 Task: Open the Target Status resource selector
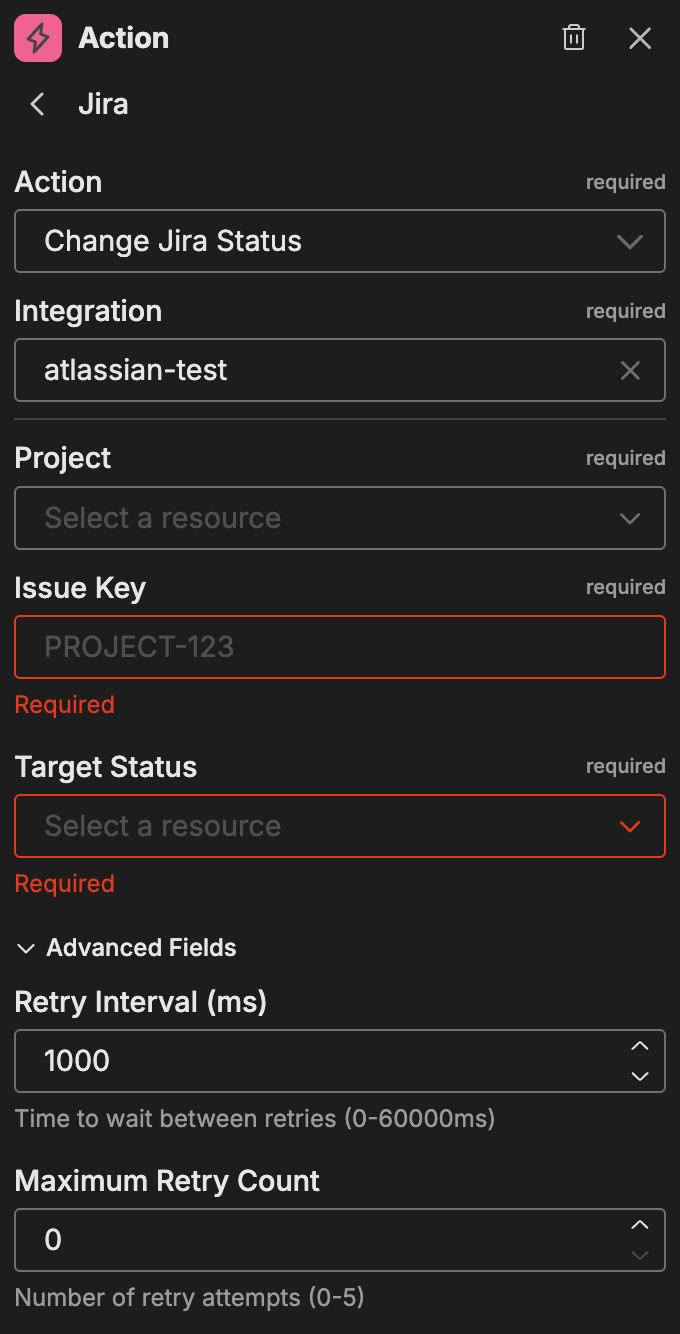(340, 826)
